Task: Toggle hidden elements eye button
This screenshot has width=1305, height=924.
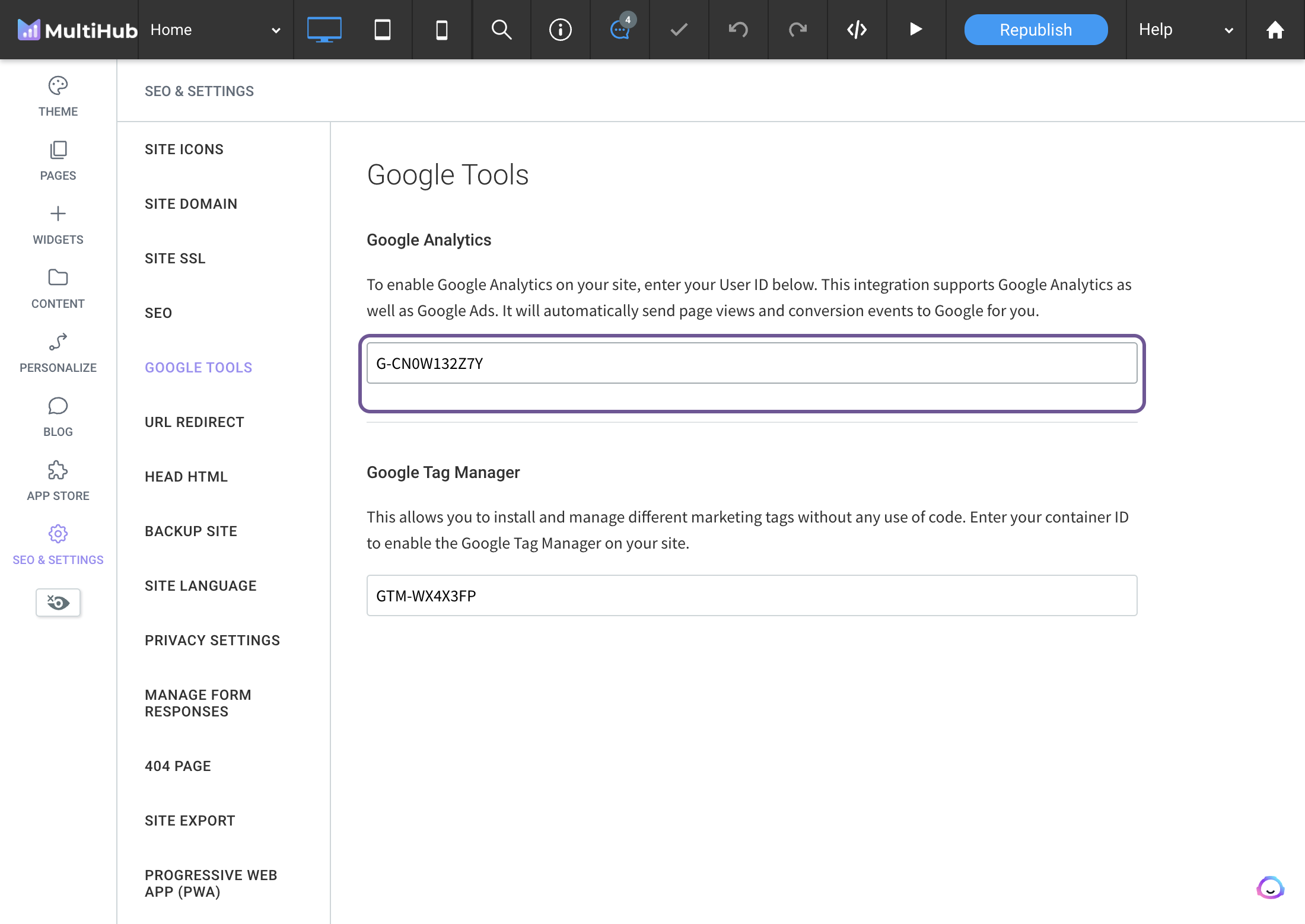Action: click(58, 603)
